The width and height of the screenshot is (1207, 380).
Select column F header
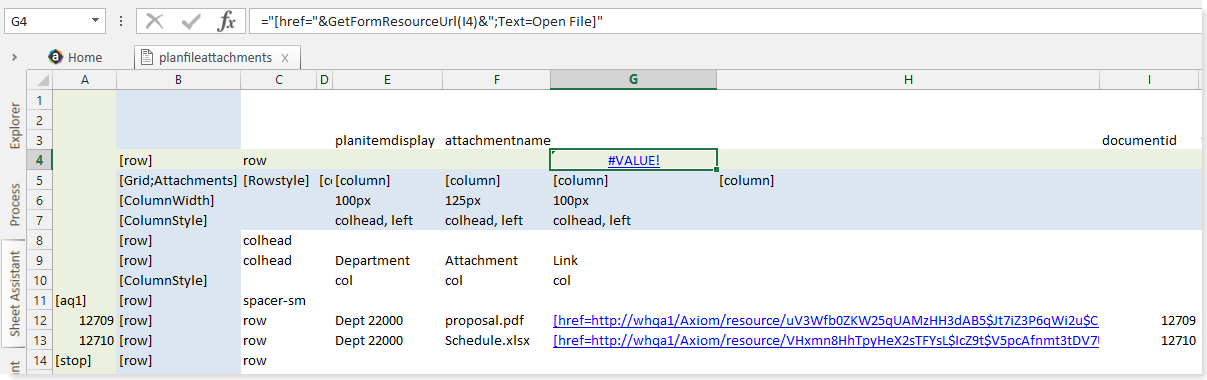(496, 80)
